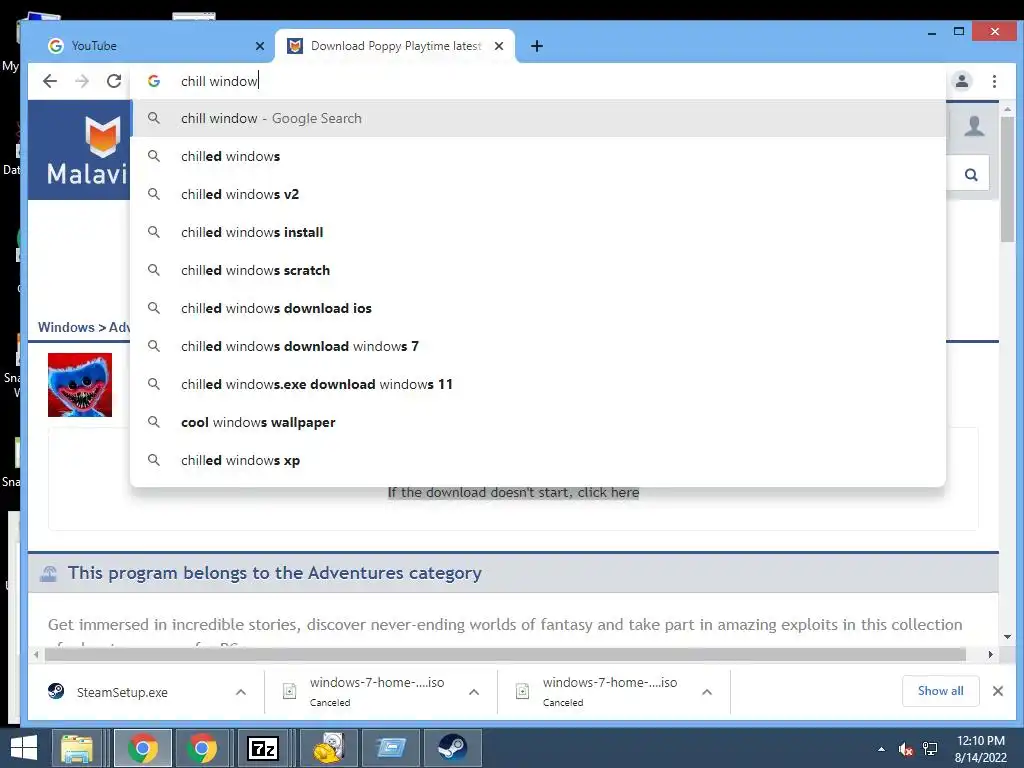Screen dimensions: 1024x768
Task: Click the forward navigation arrow
Action: click(x=82, y=81)
